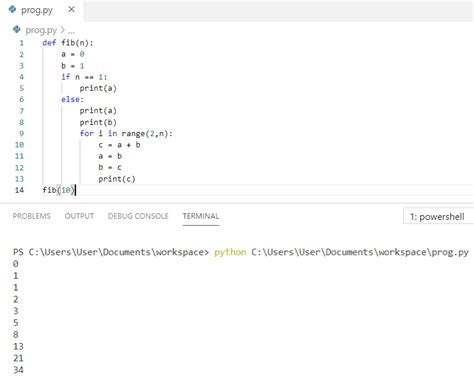Open the 1: powershell terminal dropdown
Image resolution: width=474 pixels, height=376 pixels.
click(438, 217)
